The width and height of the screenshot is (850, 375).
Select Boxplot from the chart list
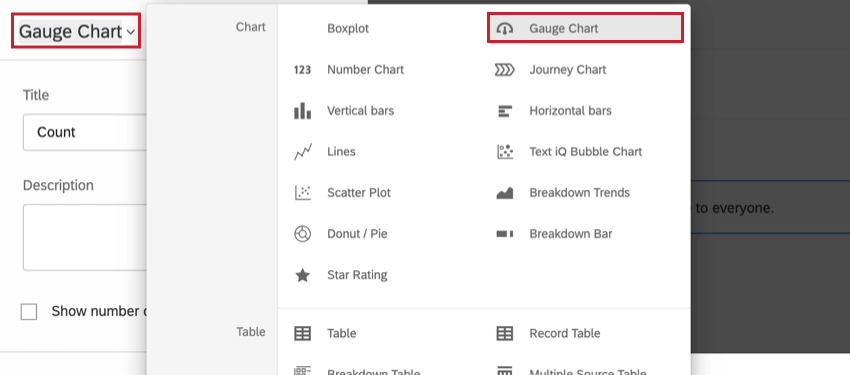click(x=348, y=29)
